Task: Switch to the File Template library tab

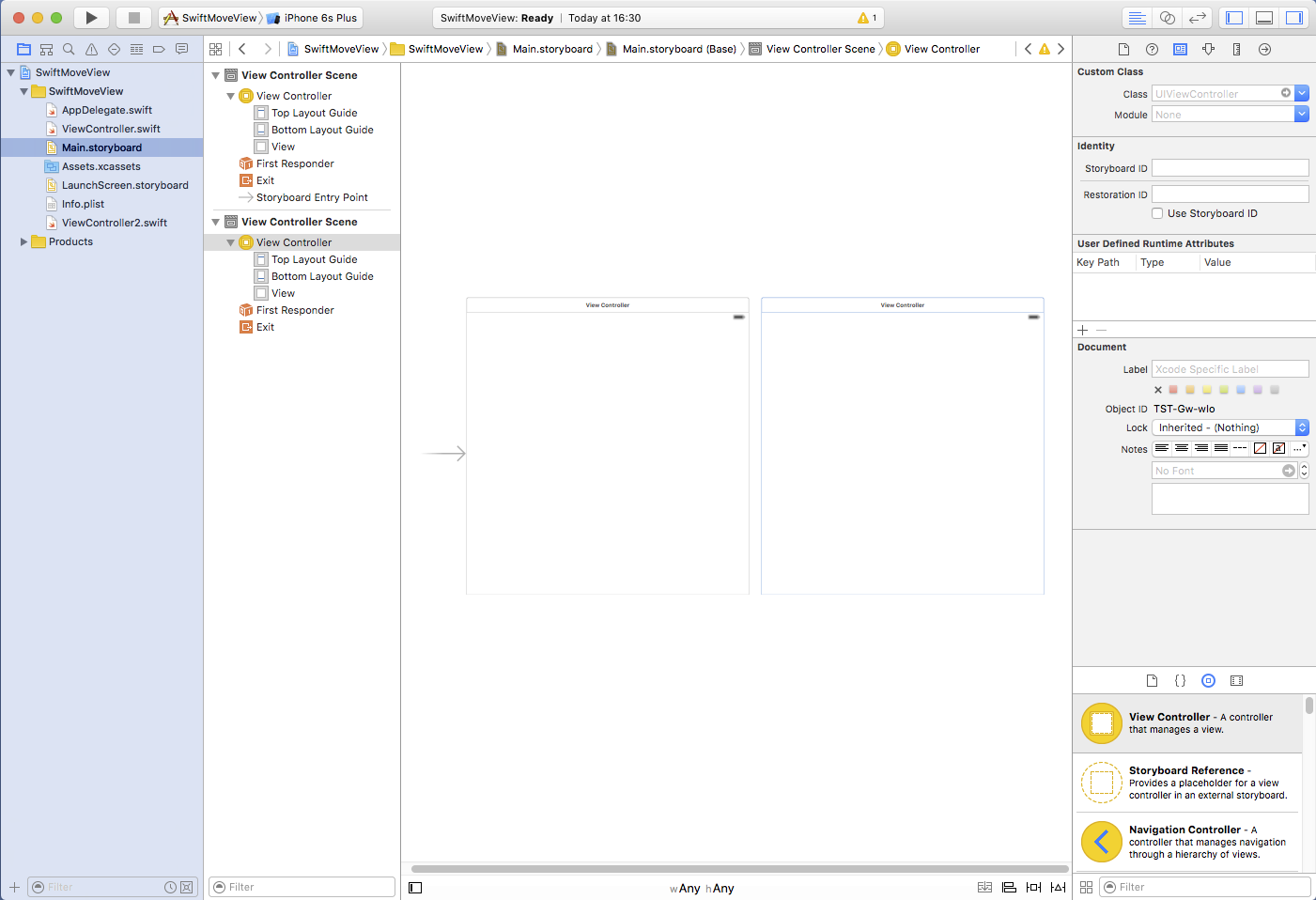Action: pyautogui.click(x=1152, y=680)
